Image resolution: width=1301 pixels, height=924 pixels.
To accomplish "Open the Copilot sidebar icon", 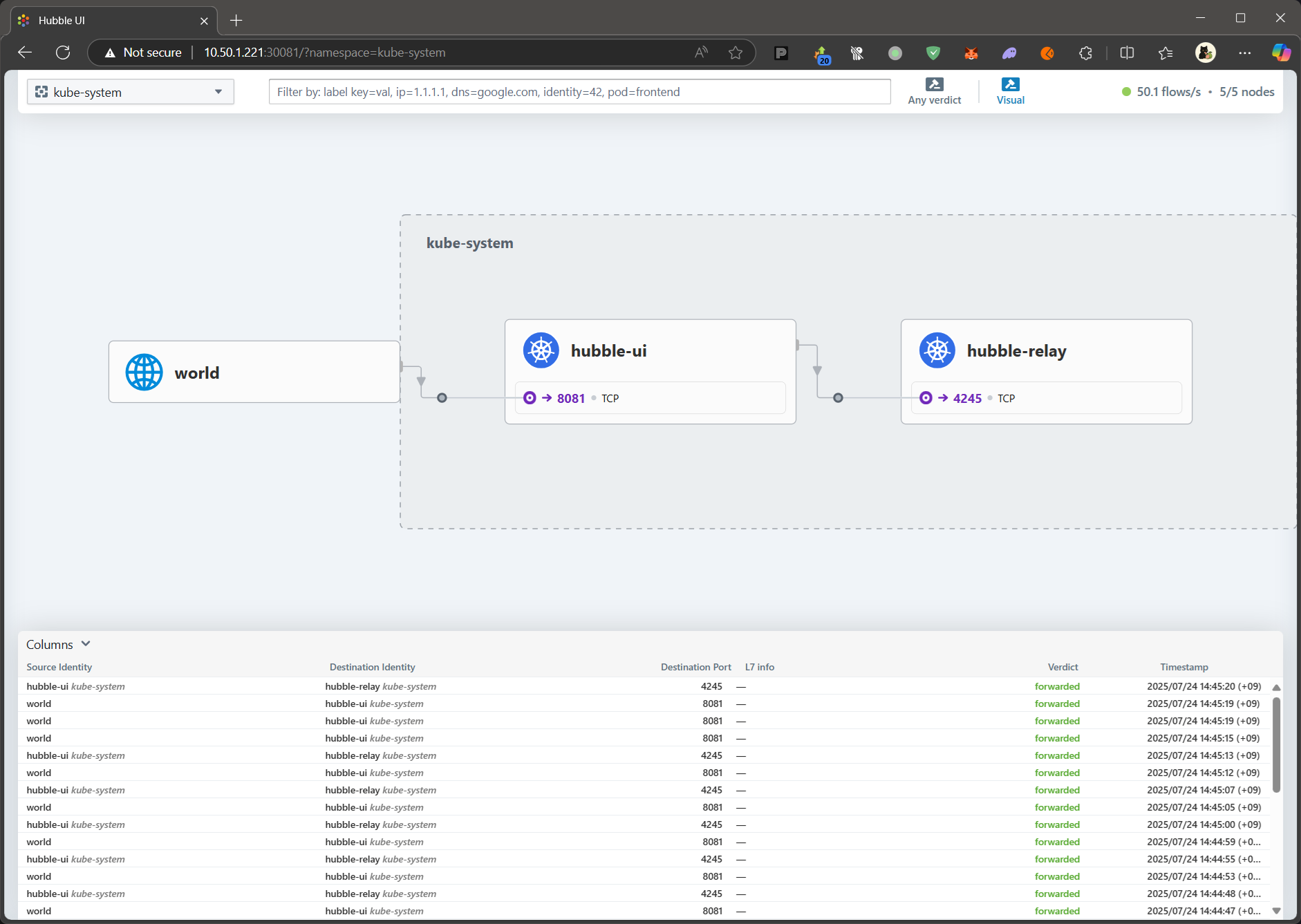I will pyautogui.click(x=1280, y=53).
